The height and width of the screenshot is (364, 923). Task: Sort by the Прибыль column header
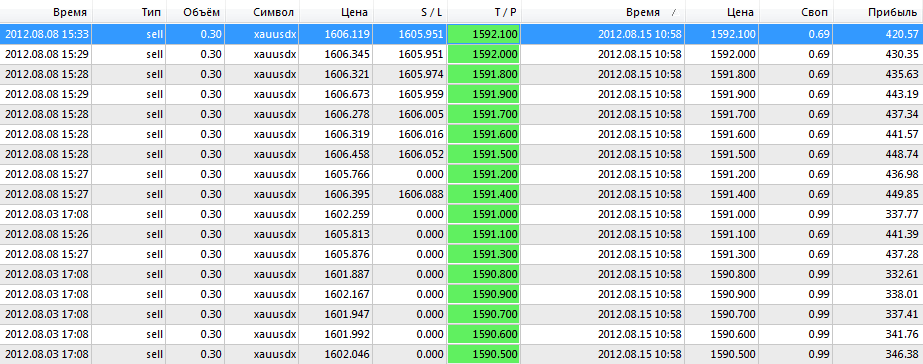click(x=878, y=12)
